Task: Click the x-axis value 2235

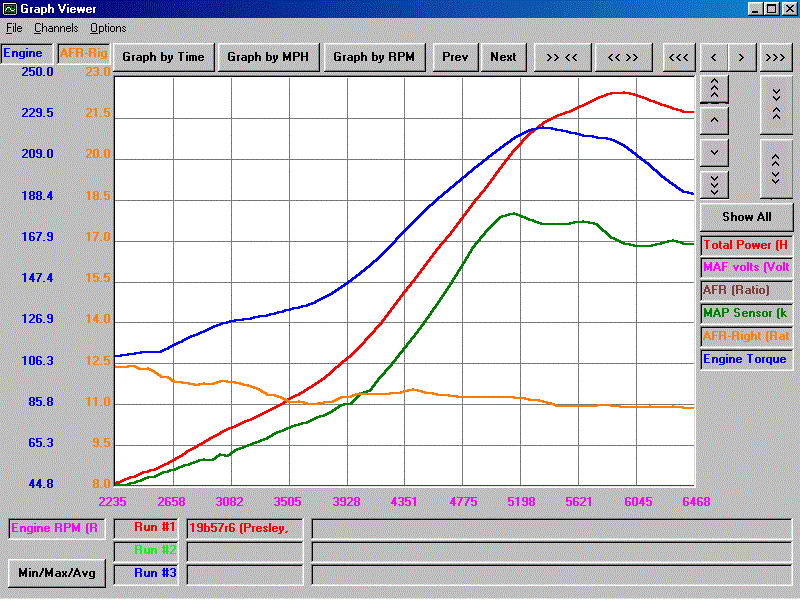Action: pyautogui.click(x=113, y=502)
